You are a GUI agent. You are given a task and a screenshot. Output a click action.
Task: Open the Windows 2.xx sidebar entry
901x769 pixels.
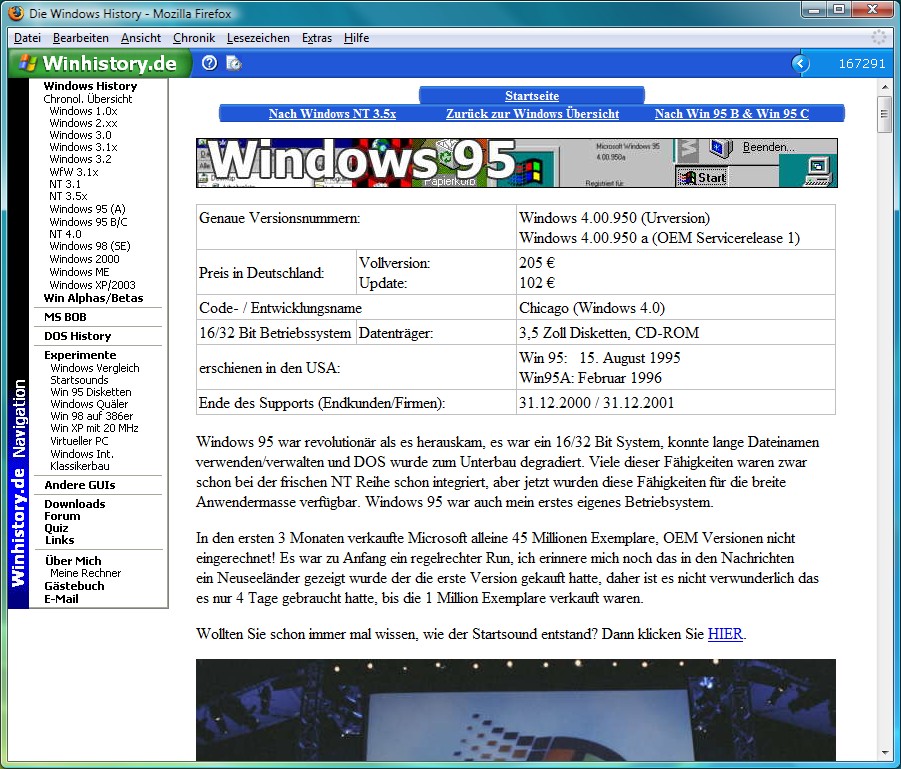tap(83, 123)
